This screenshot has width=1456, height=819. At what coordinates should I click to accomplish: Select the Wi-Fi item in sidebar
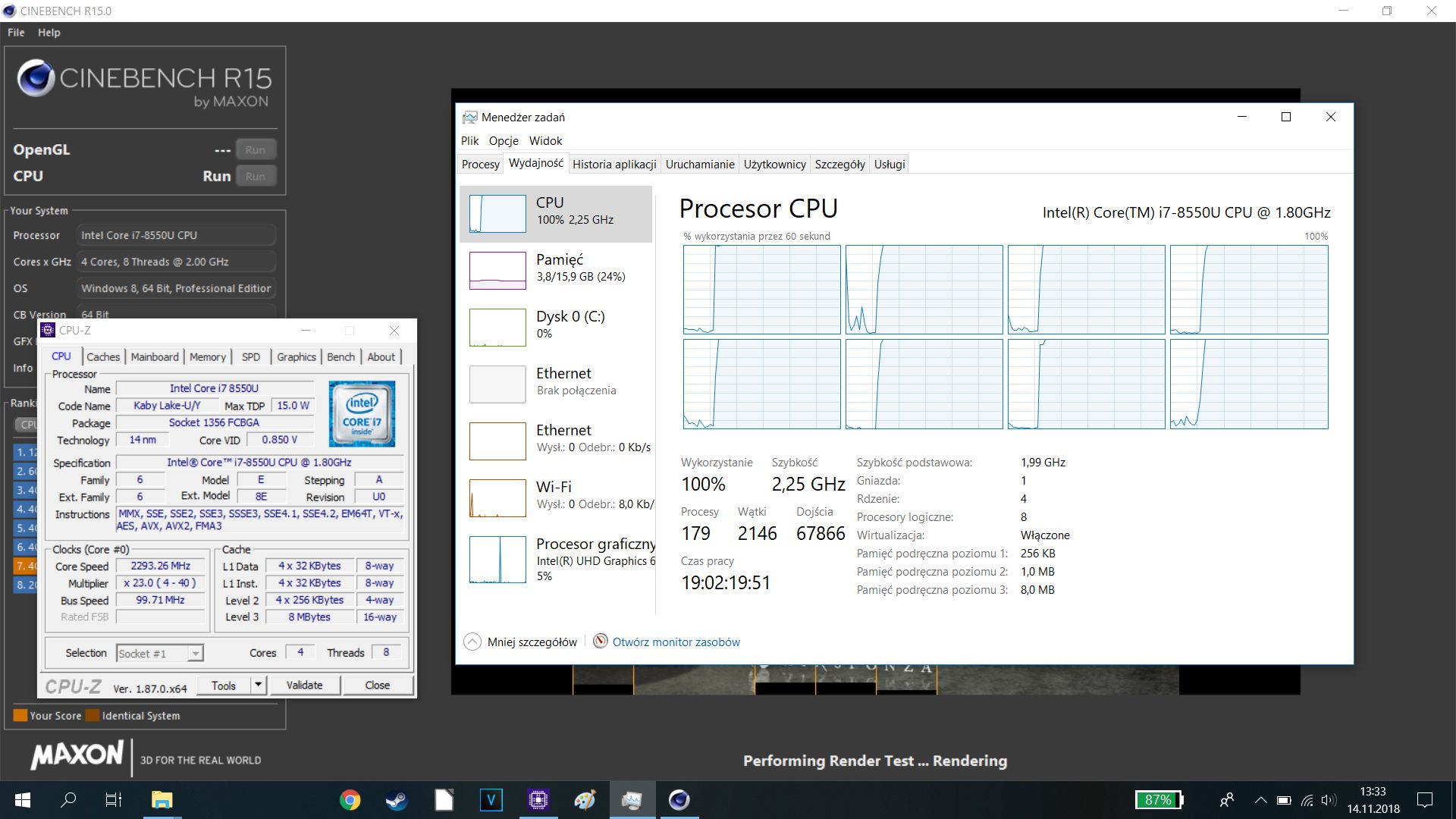[556, 498]
